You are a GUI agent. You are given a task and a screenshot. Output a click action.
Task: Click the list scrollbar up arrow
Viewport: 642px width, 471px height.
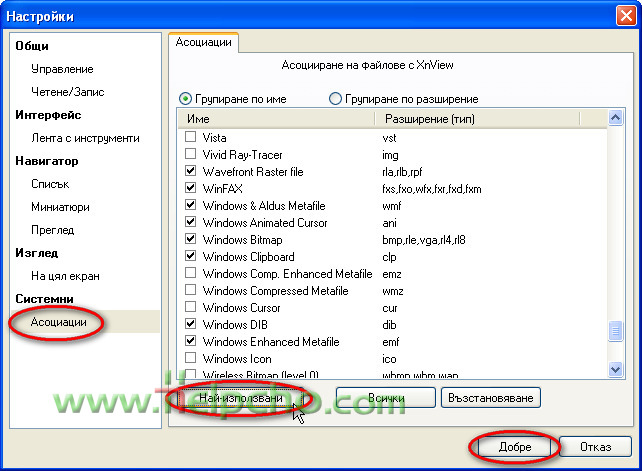615,118
